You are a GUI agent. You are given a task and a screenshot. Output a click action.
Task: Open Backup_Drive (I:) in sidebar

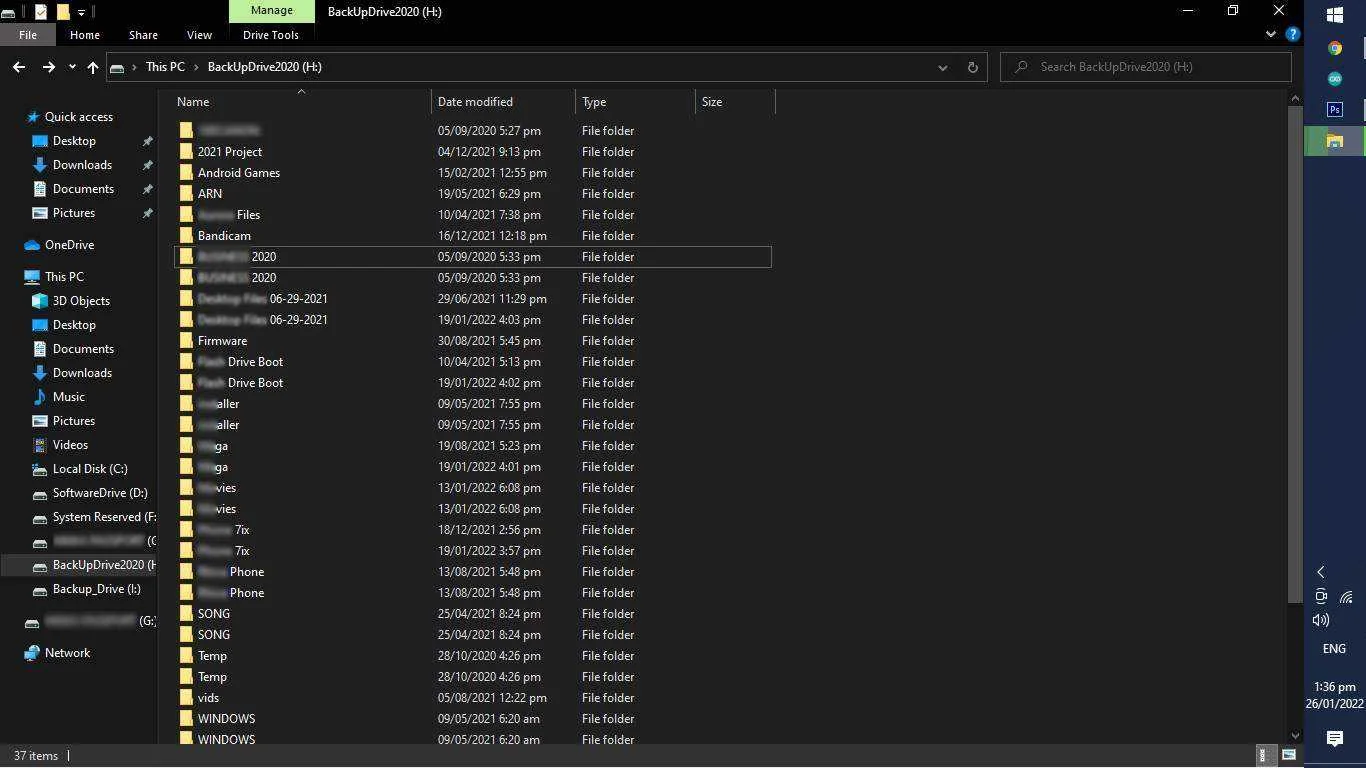click(x=96, y=589)
